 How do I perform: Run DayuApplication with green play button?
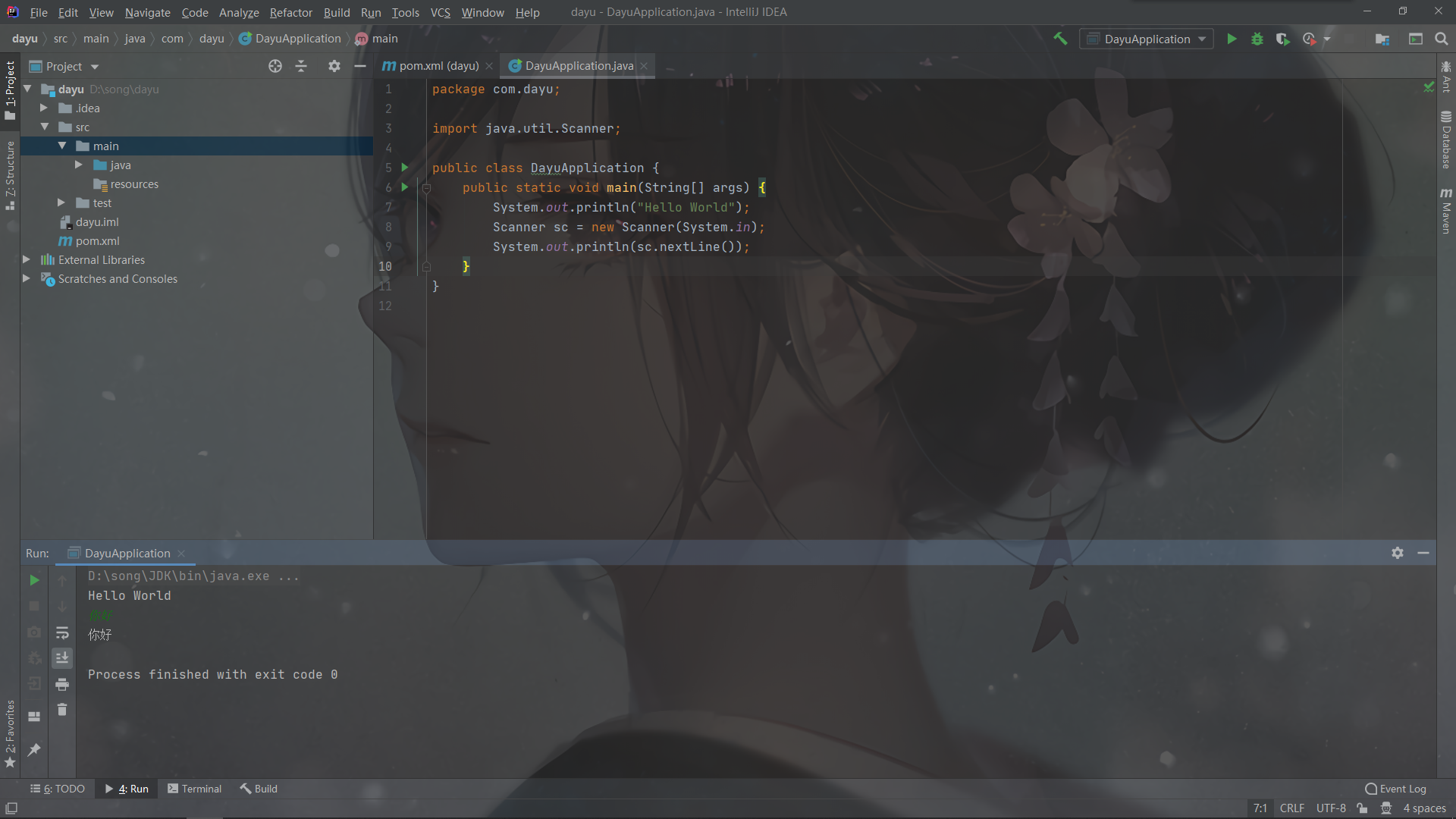click(1232, 39)
